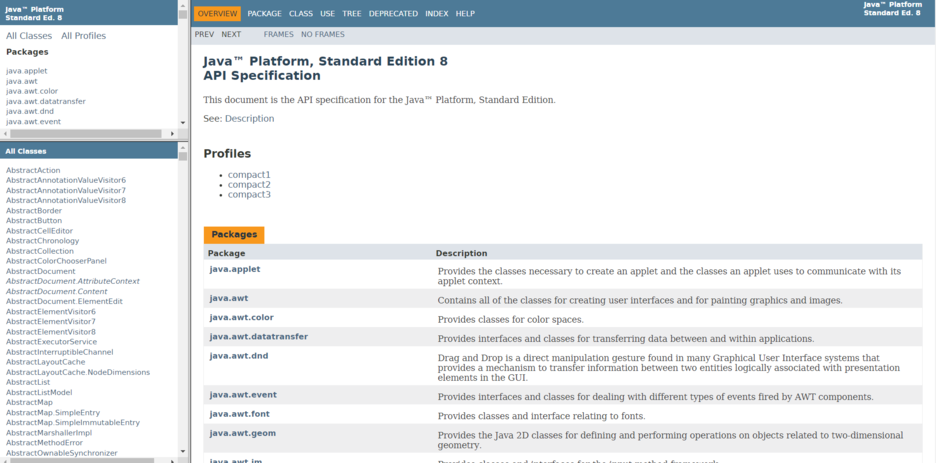This screenshot has width=936, height=463.
Task: Click the FRAMES link
Action: (279, 35)
